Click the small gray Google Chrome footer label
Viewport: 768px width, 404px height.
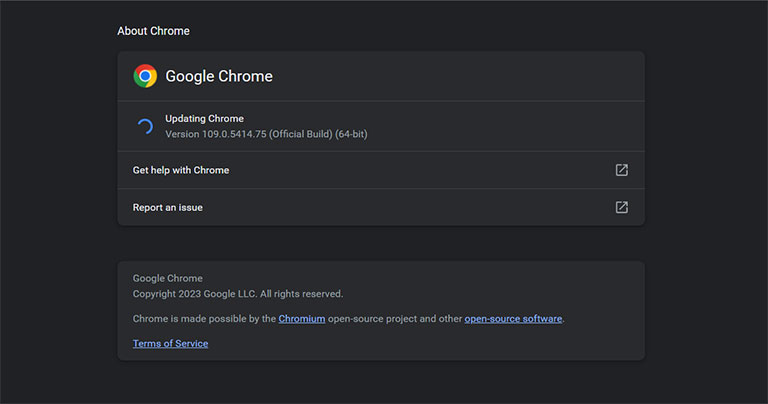168,278
